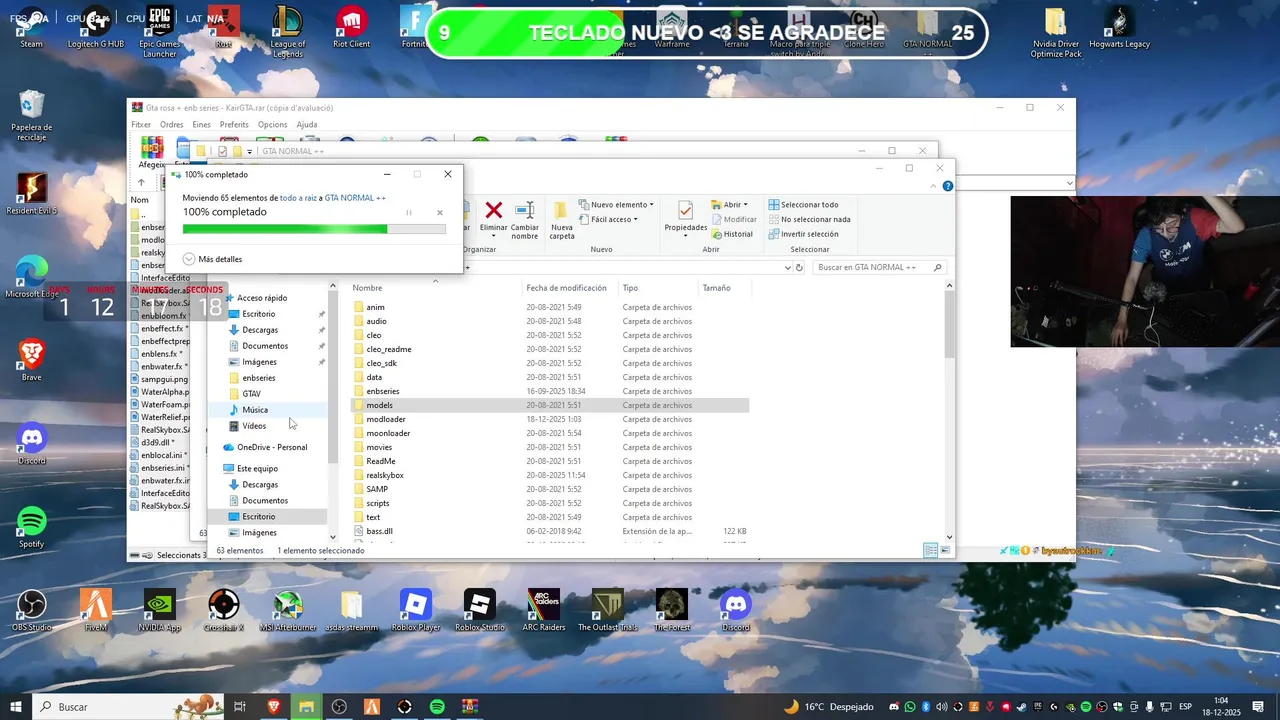The image size is (1280, 720).
Task: Open the Windows Start menu
Action: pos(16,707)
